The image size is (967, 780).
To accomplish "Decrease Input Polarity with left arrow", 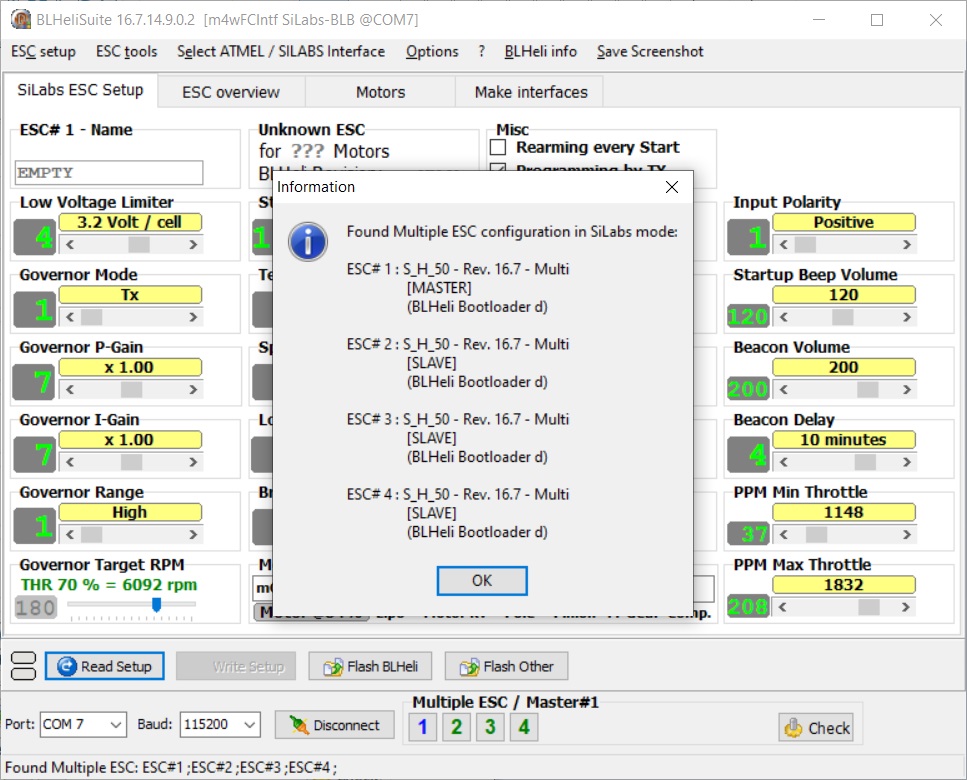I will click(x=783, y=245).
